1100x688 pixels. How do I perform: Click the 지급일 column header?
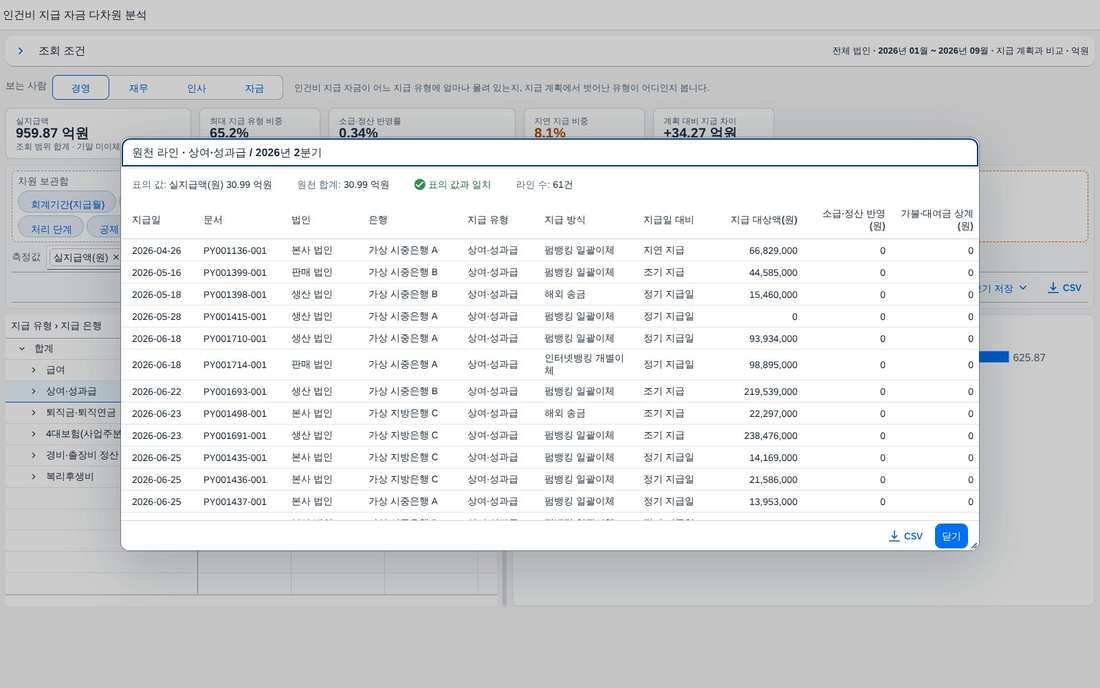click(146, 220)
